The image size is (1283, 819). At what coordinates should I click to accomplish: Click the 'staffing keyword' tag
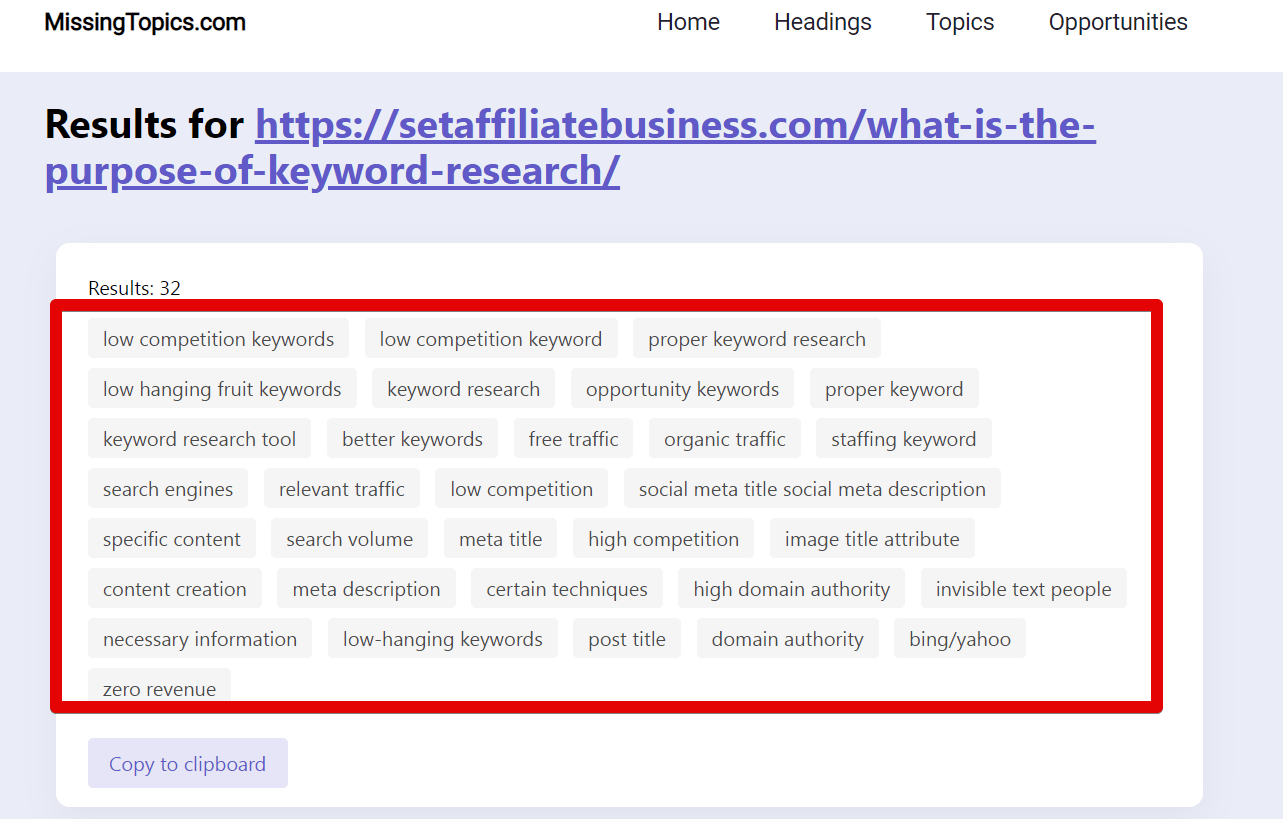click(x=904, y=439)
